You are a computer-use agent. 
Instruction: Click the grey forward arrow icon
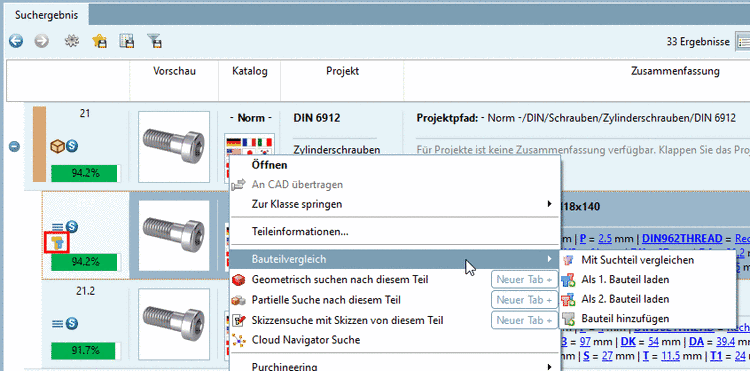(42, 42)
